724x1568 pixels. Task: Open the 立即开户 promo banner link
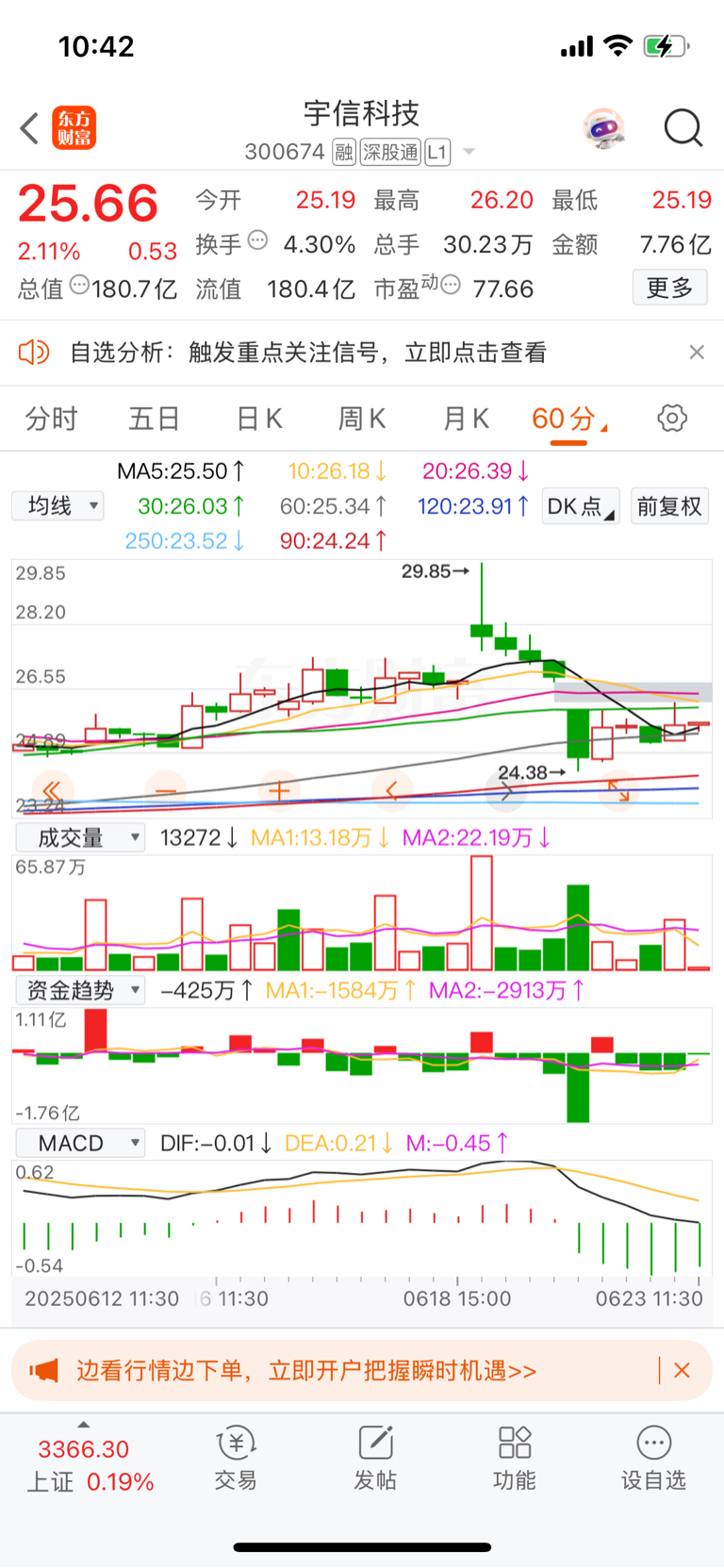pyautogui.click(x=306, y=1370)
